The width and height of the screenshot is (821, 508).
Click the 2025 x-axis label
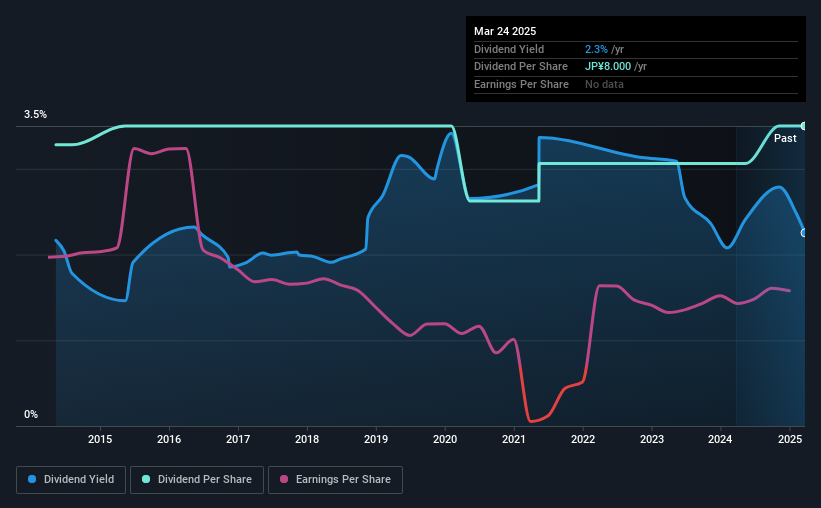coord(790,439)
